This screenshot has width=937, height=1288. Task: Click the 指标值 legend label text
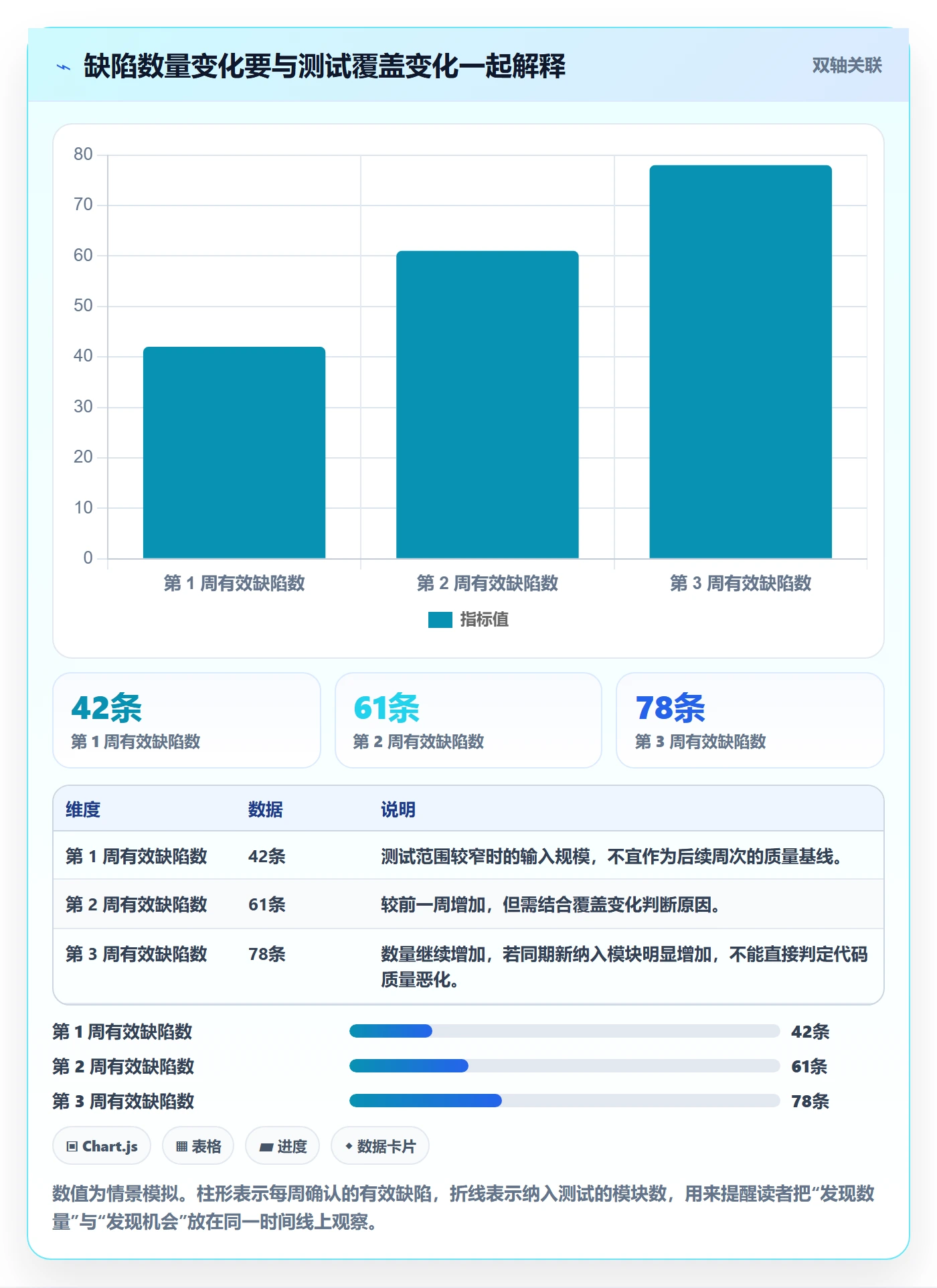(x=485, y=620)
